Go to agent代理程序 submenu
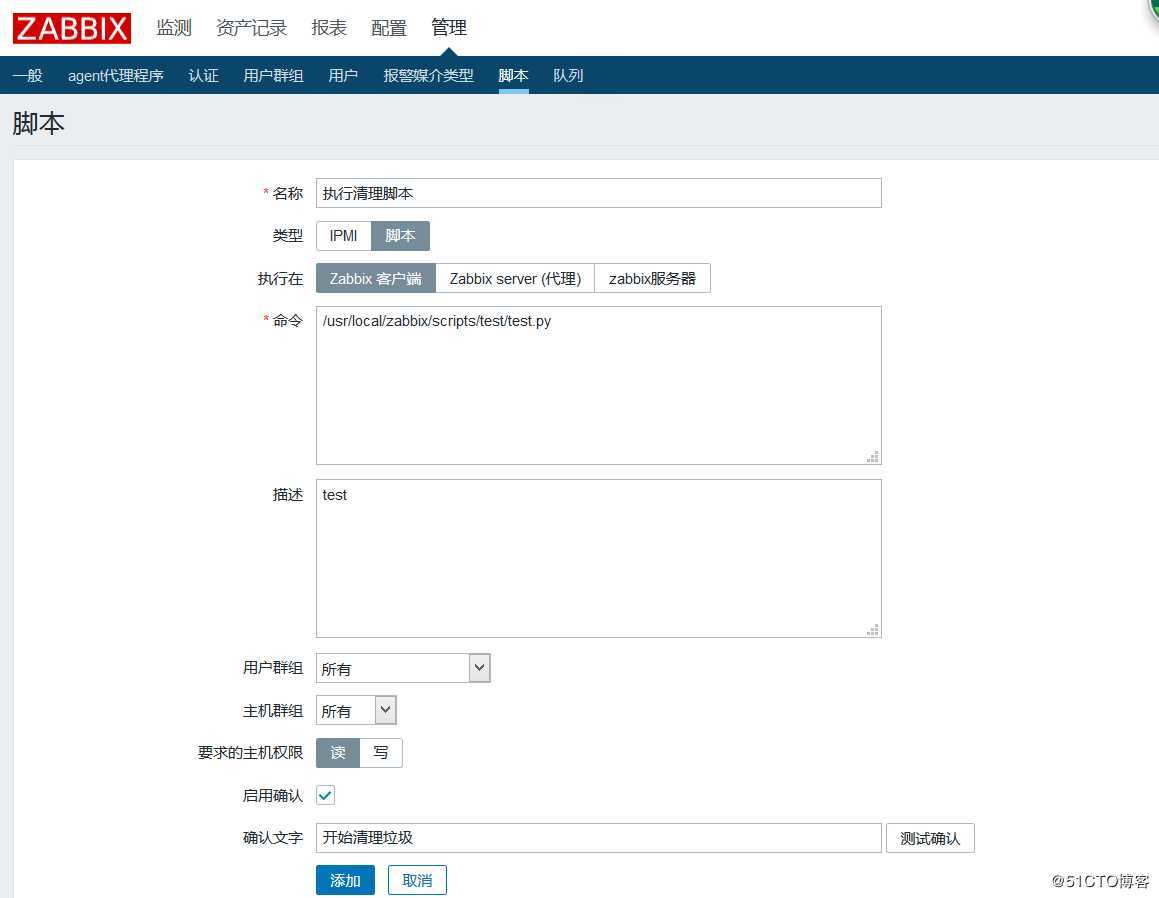 click(x=116, y=75)
